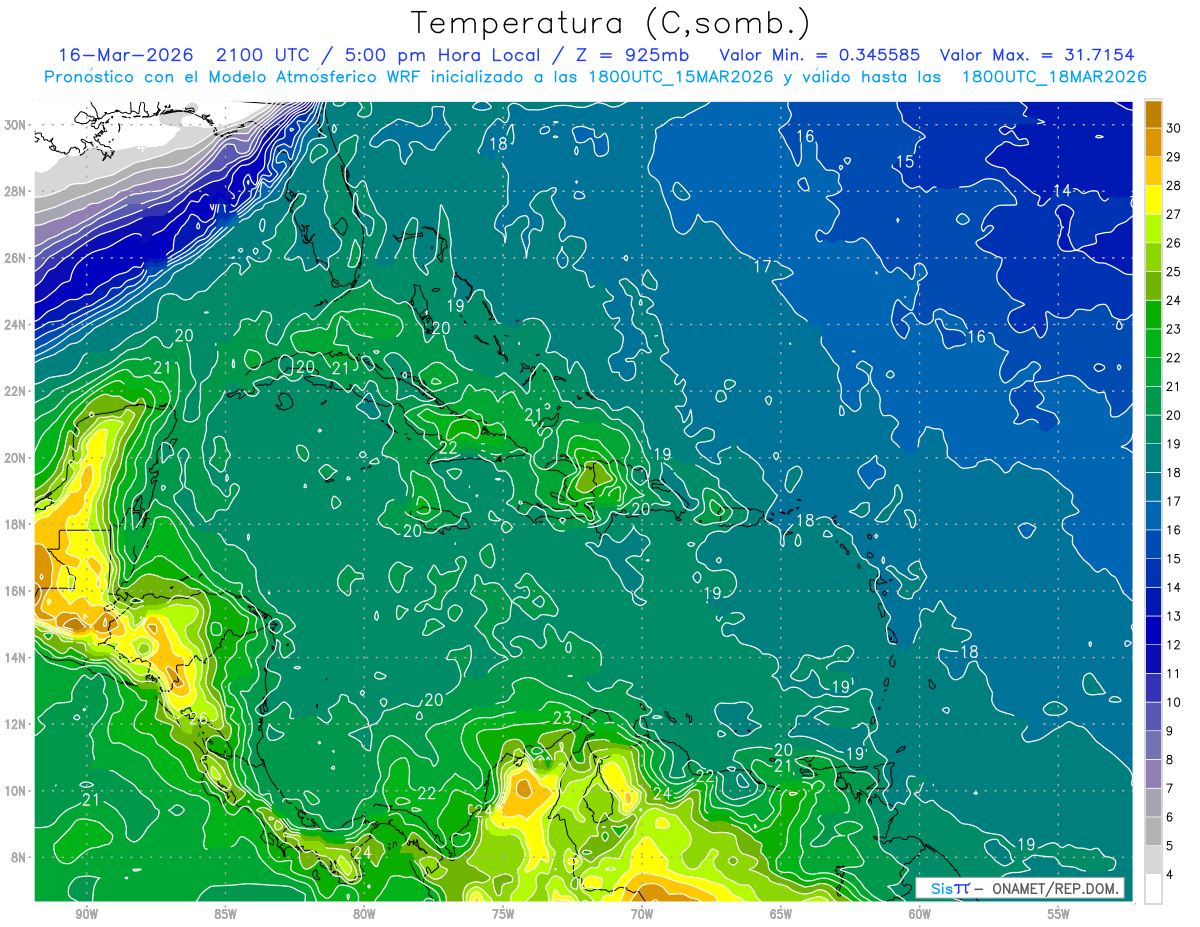Screen dimensions: 1200x927
Task: Click the contour label "14" on the map
Action: point(1063,190)
